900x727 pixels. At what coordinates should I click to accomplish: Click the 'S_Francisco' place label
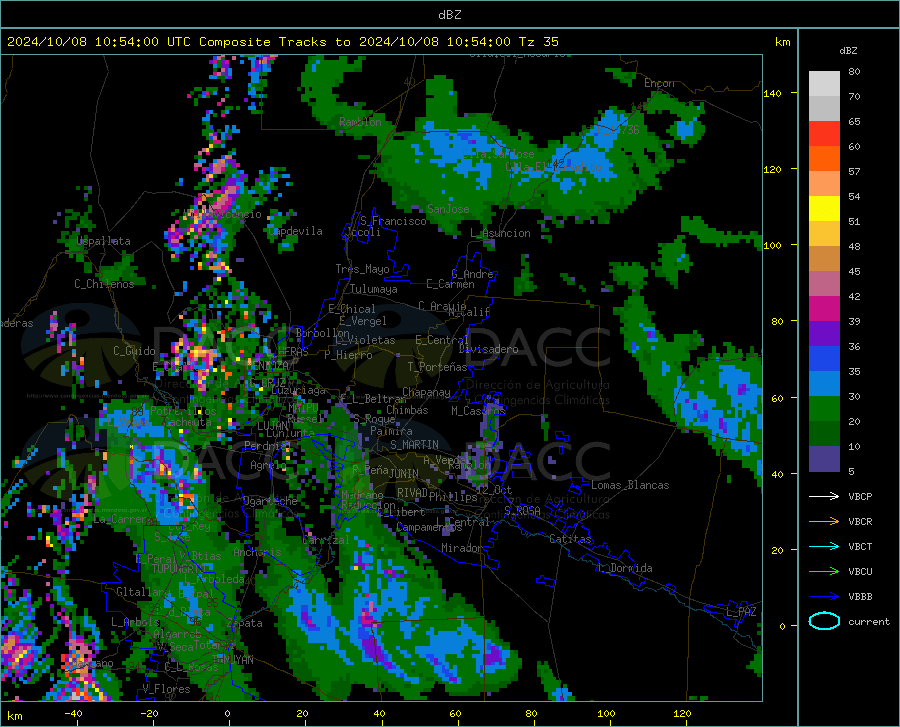[x=393, y=221]
